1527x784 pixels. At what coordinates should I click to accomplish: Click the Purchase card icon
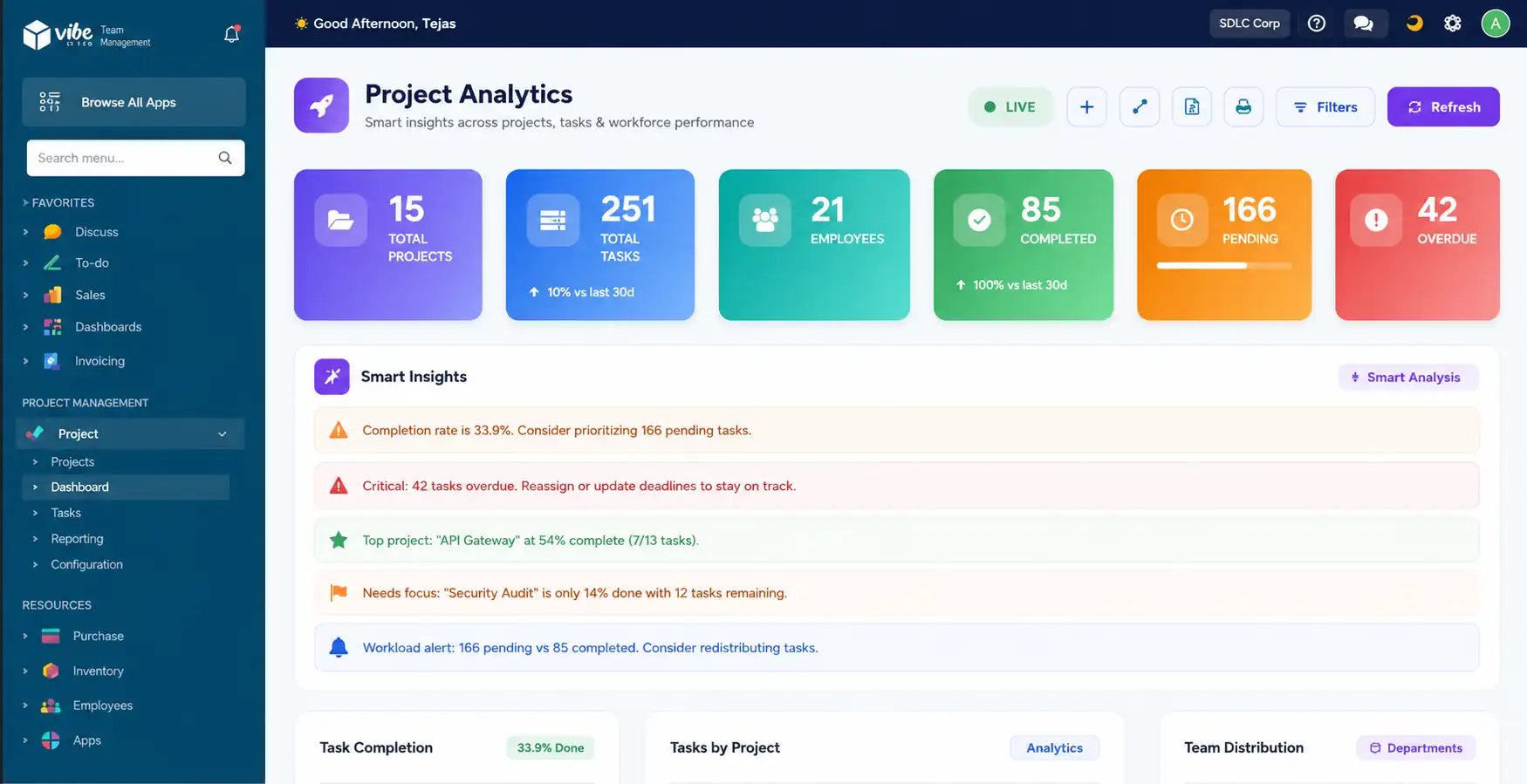51,636
